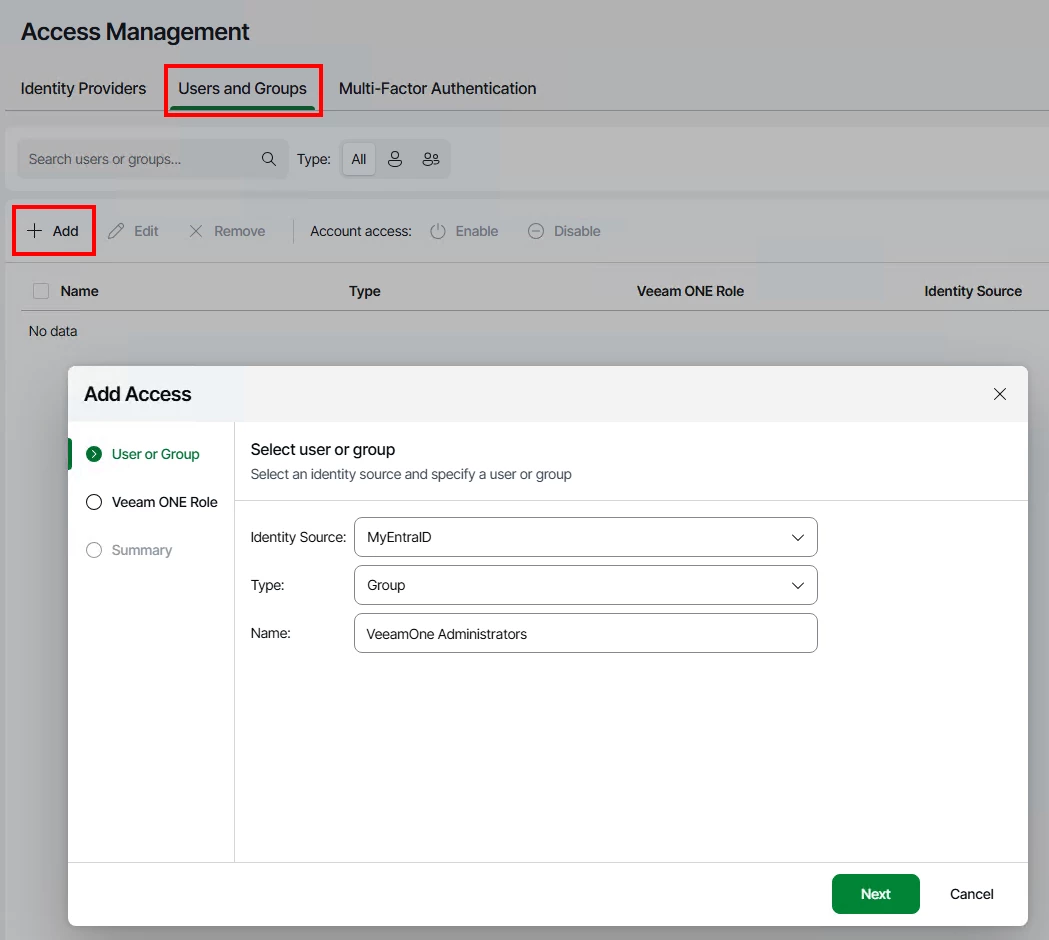Click the Name input field

click(585, 633)
